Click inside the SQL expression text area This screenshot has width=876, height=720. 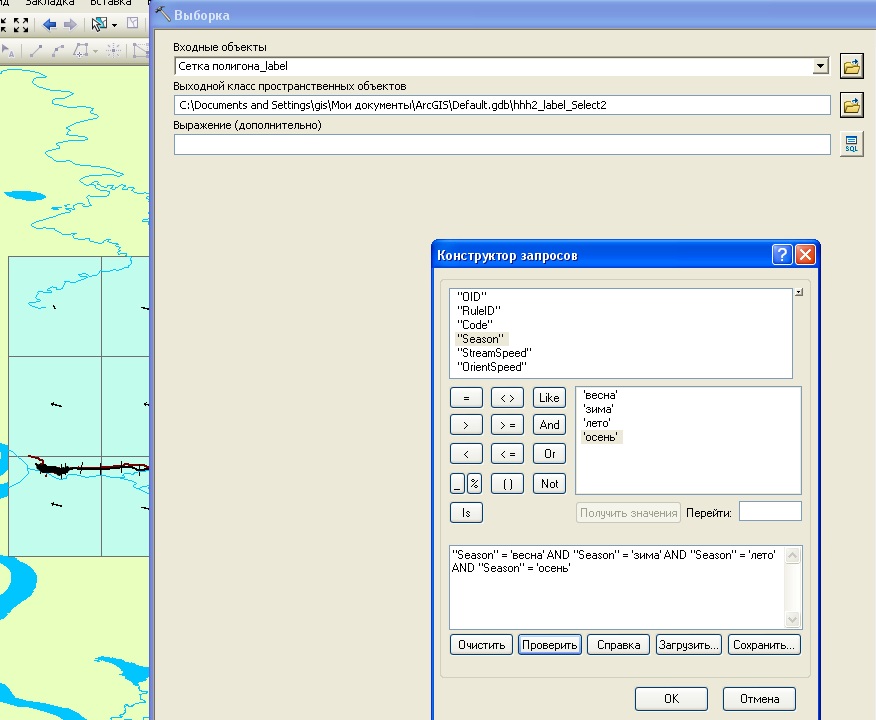pos(617,588)
